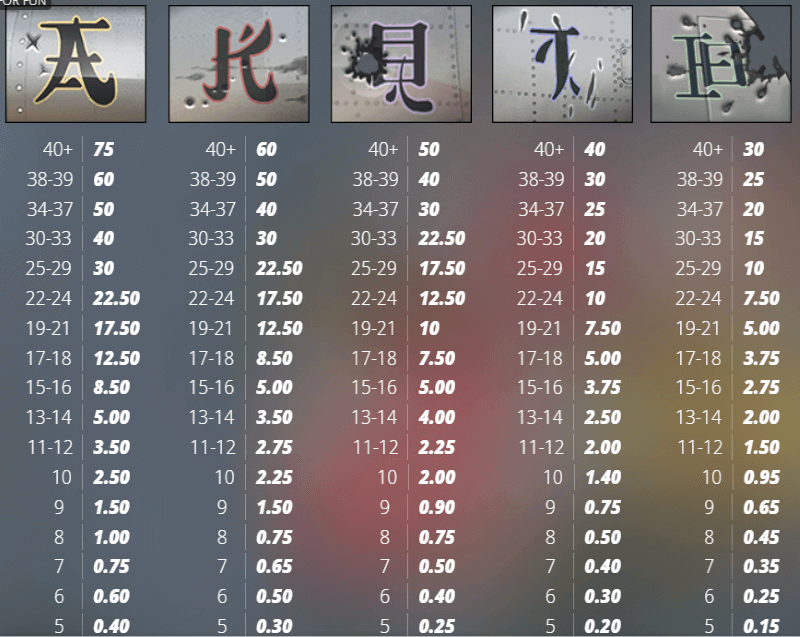Click K column payout 3.50 for 13-14
Image resolution: width=800 pixels, height=637 pixels.
(x=274, y=418)
